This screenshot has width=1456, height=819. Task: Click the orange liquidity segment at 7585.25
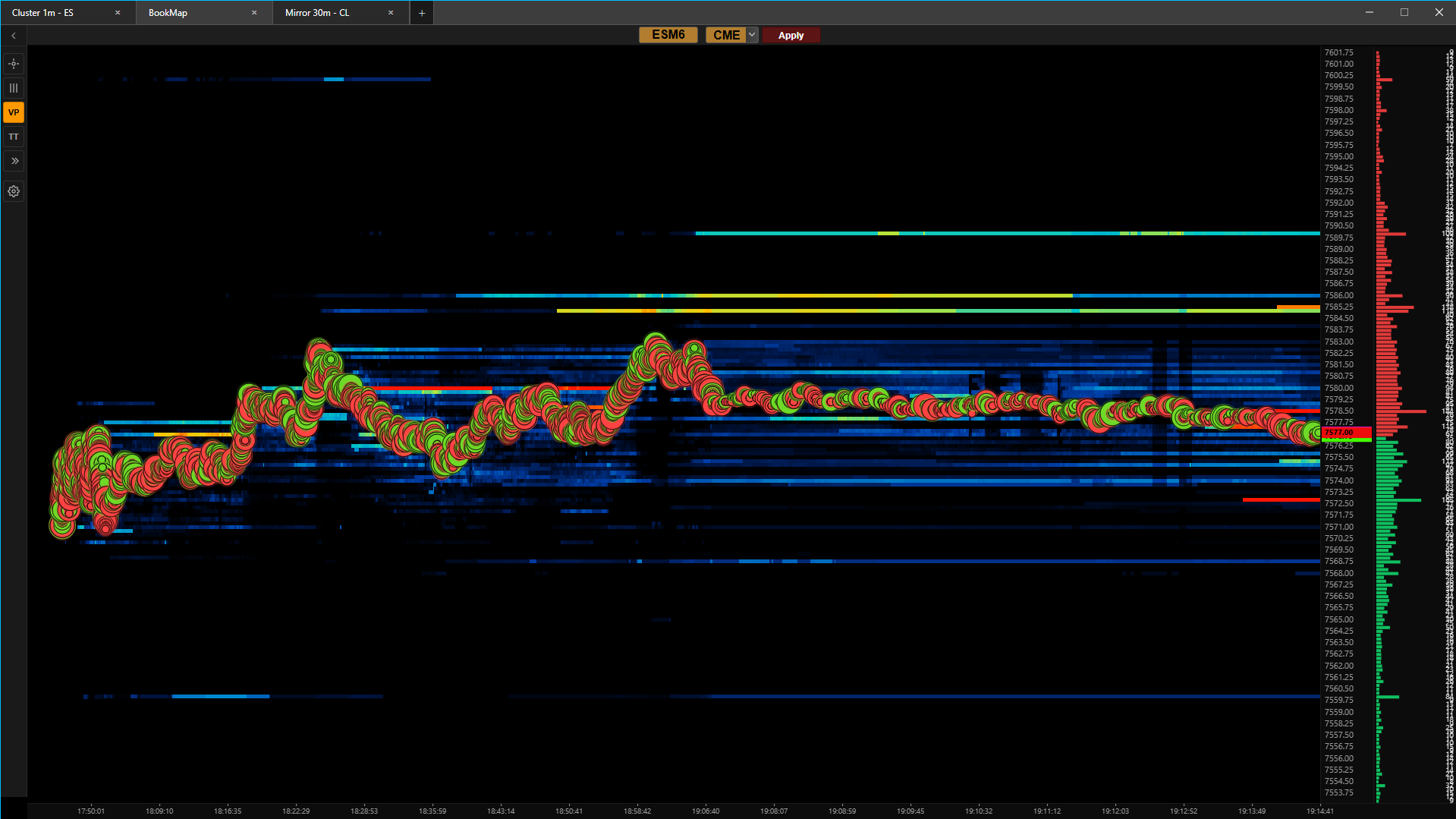[1298, 307]
